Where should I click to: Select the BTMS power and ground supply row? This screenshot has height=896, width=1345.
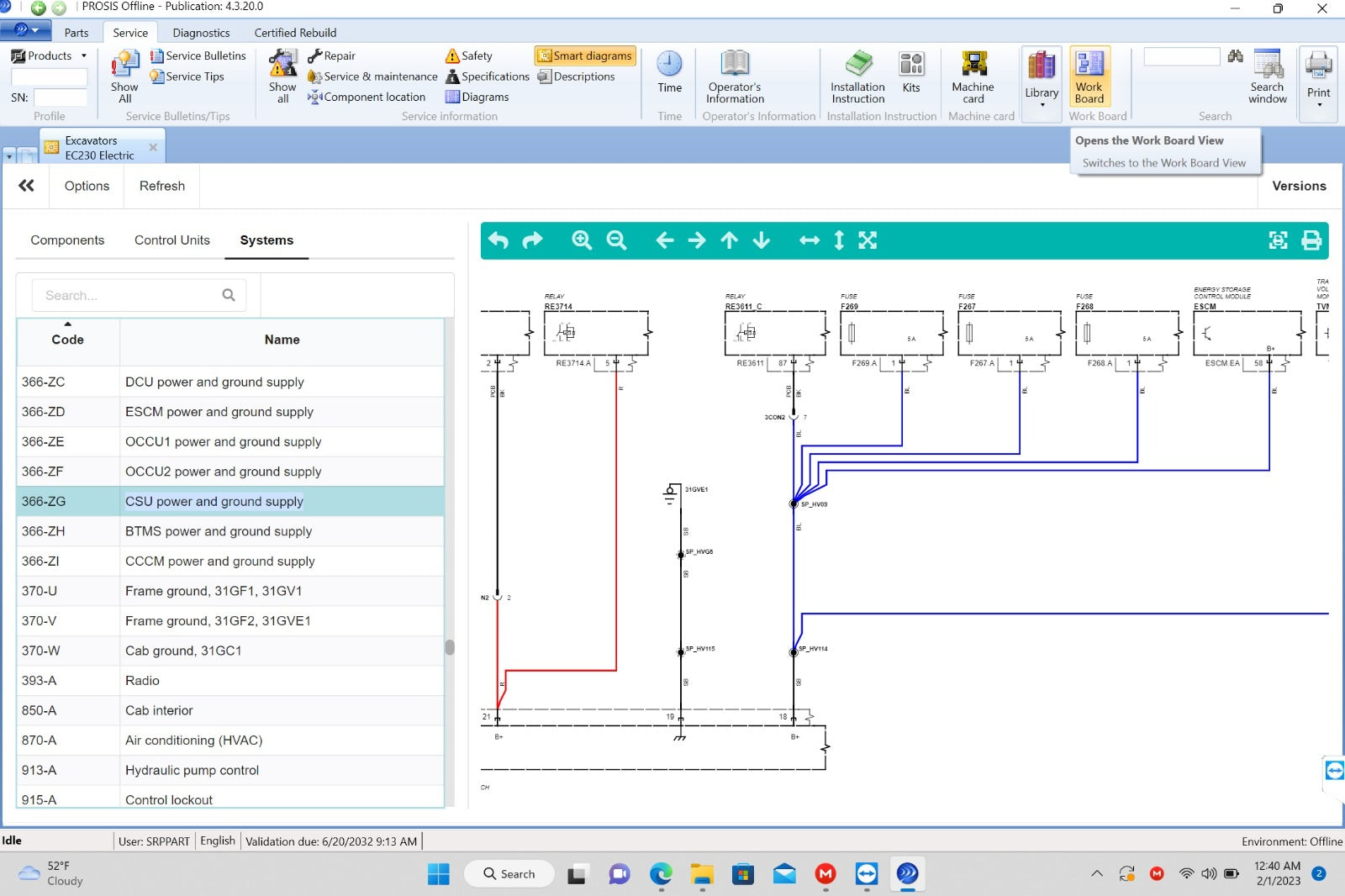pos(219,531)
